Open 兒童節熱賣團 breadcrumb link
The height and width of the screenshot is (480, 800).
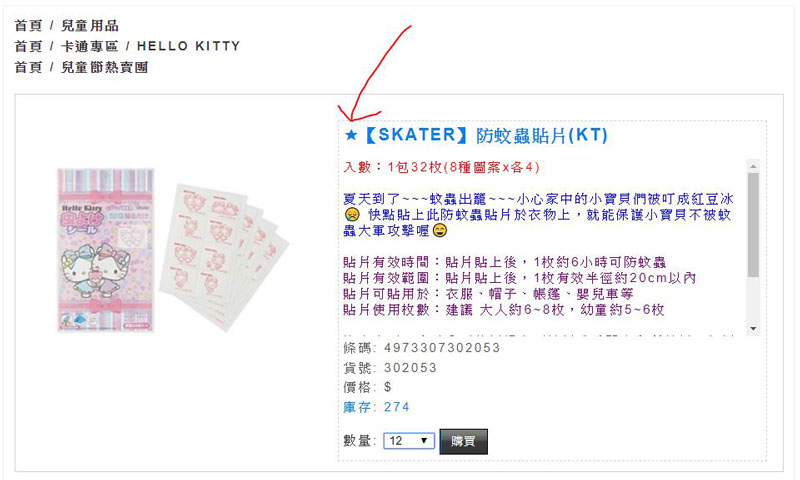tap(105, 67)
